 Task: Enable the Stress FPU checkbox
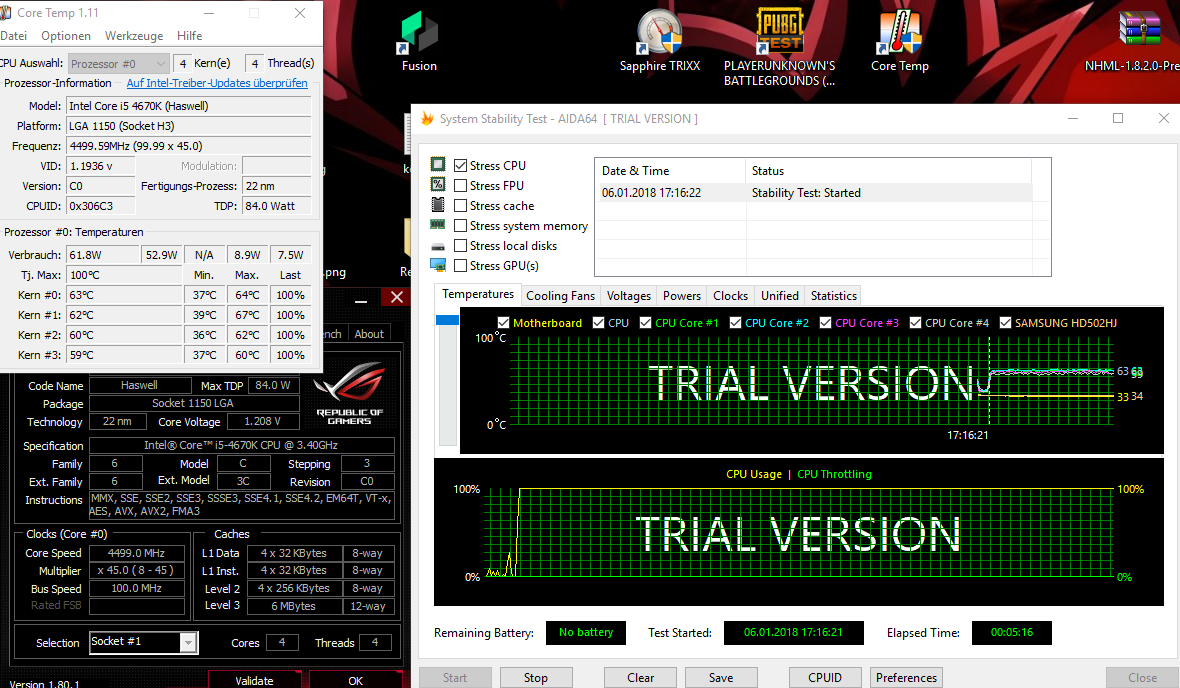click(461, 185)
